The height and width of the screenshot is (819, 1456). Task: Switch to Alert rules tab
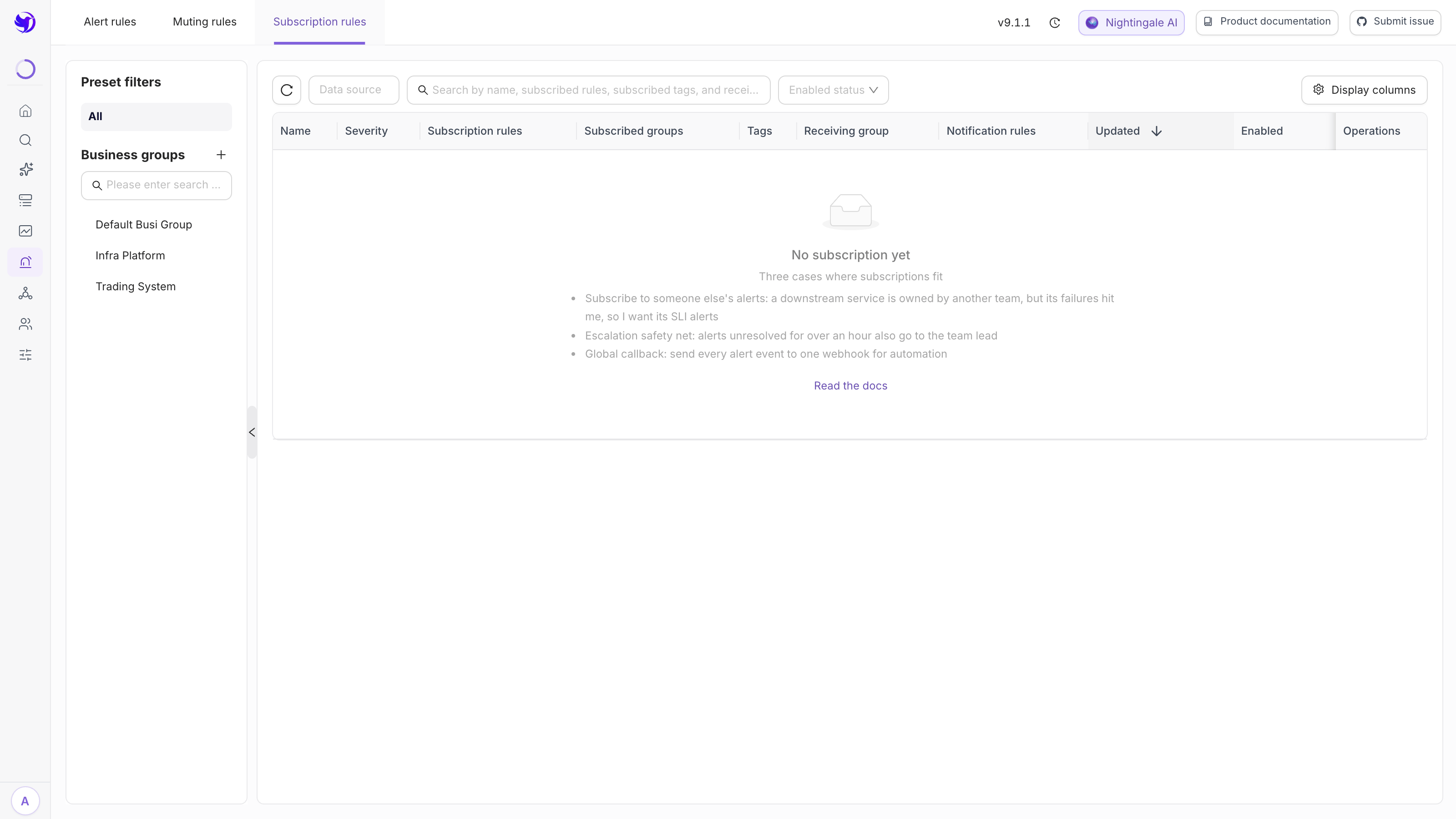(110, 22)
